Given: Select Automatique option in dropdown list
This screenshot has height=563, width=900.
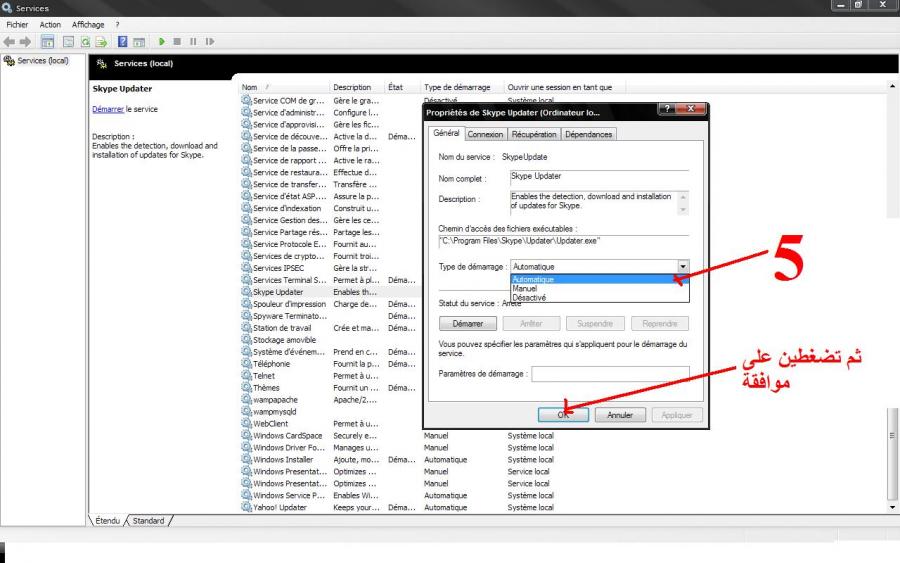Looking at the screenshot, I should 533,280.
